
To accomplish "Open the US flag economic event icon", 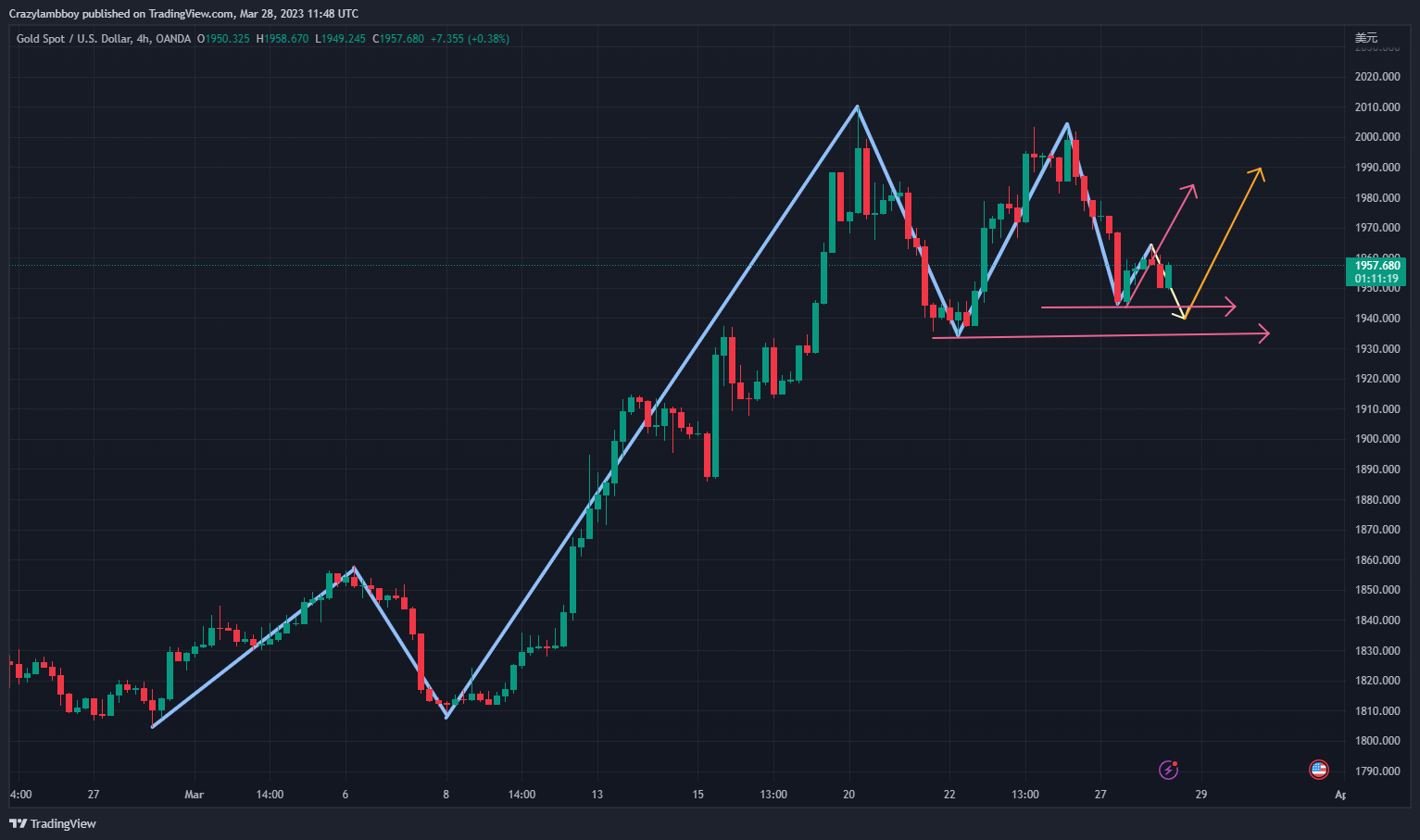I will [1318, 770].
